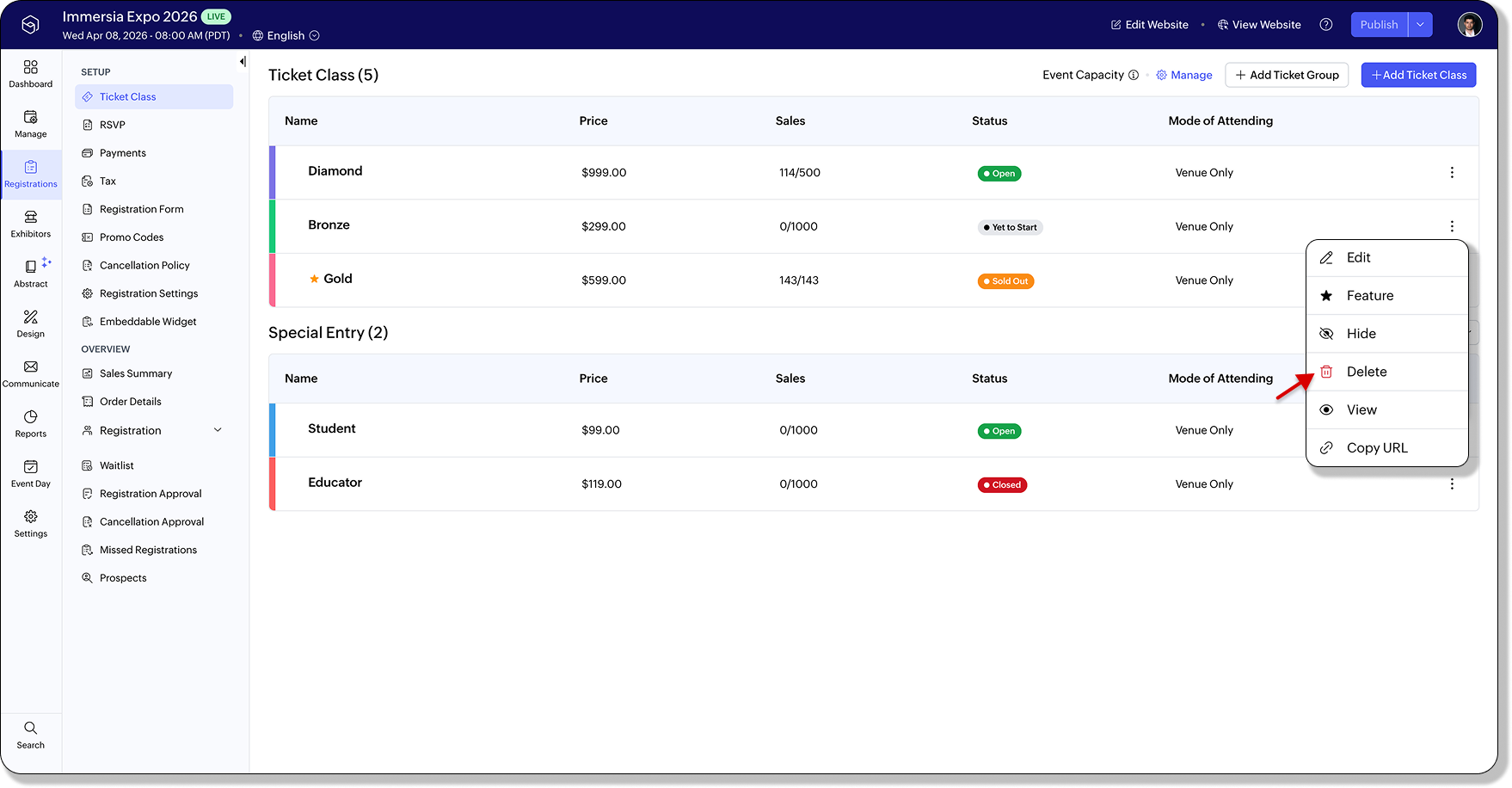Open the Search icon at bottom left
1512x788 pixels.
pyautogui.click(x=31, y=728)
